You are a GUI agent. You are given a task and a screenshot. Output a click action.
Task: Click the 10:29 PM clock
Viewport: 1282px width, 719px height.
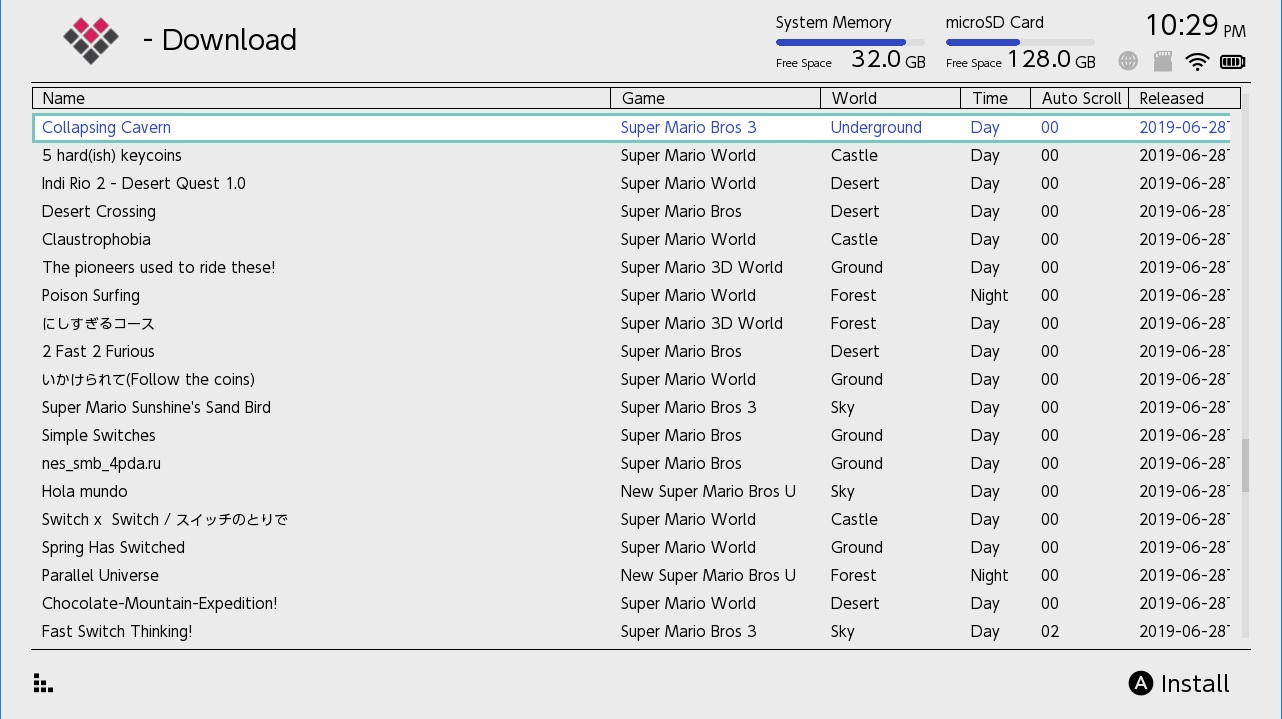click(1195, 25)
